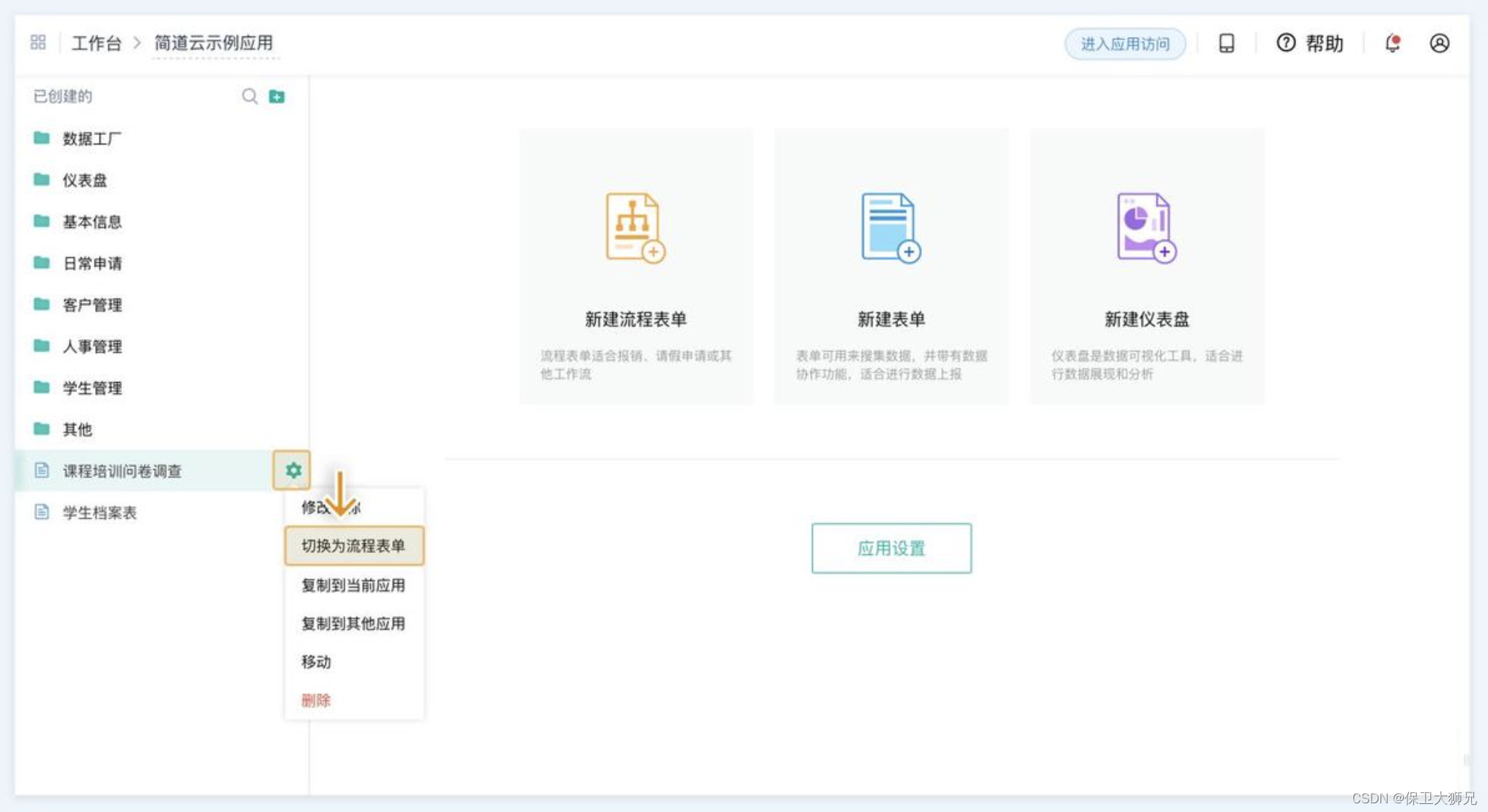
Task: Click the 新建表单 card
Action: (891, 267)
